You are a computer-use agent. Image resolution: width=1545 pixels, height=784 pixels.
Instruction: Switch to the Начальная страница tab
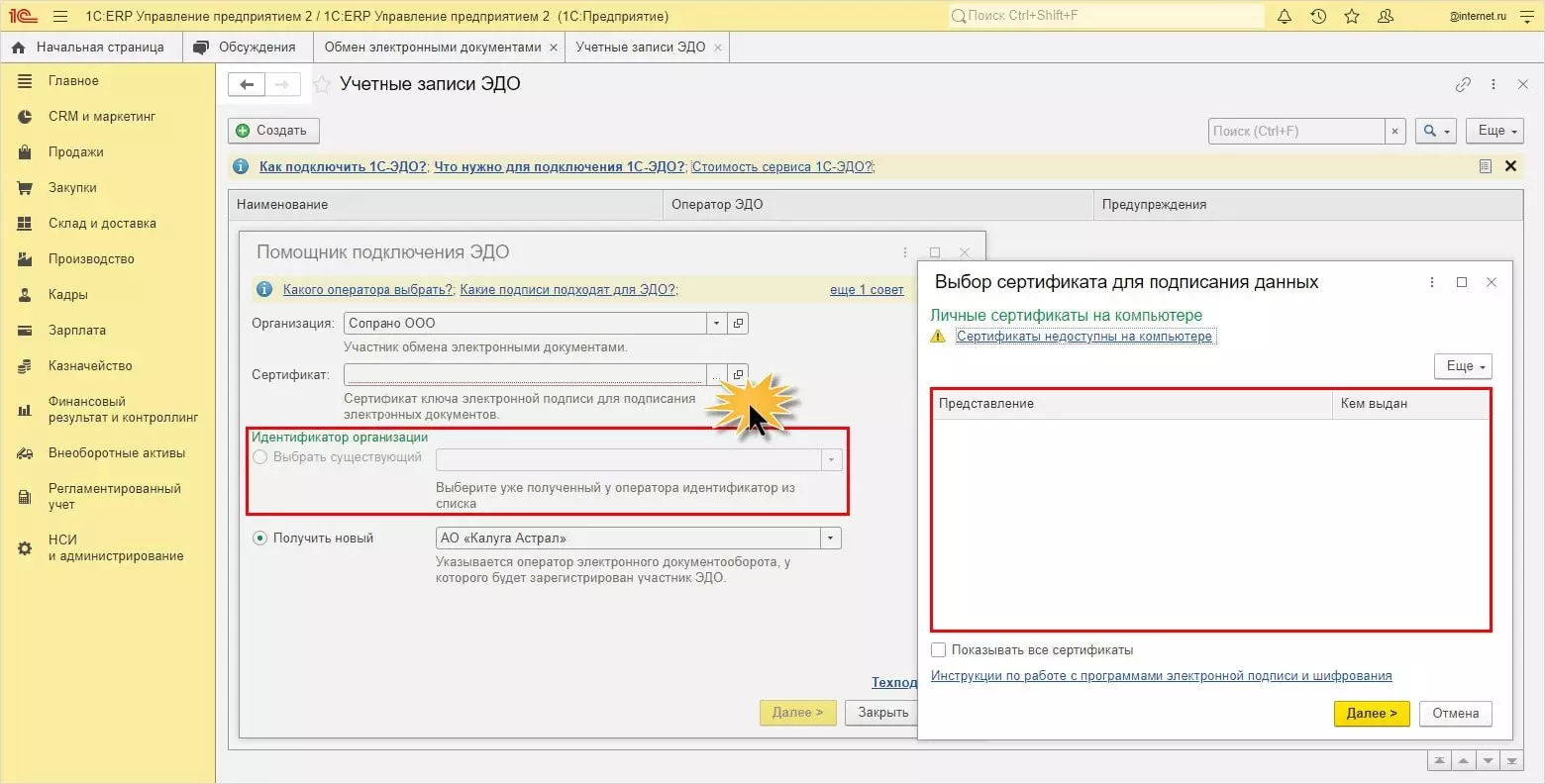[x=91, y=48]
